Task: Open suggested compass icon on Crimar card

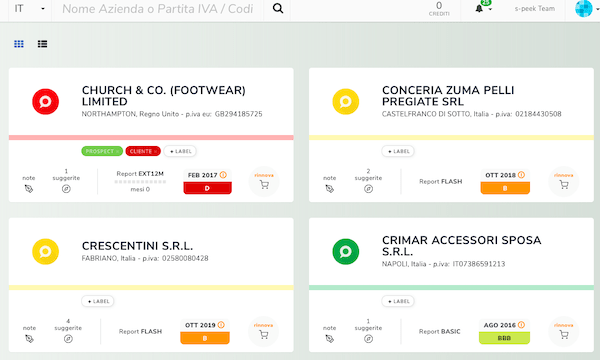Action: pos(368,339)
